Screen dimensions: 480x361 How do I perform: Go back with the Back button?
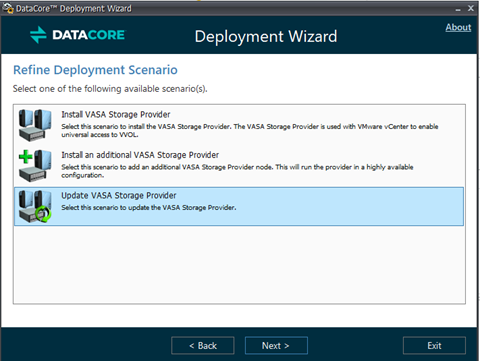pos(203,346)
